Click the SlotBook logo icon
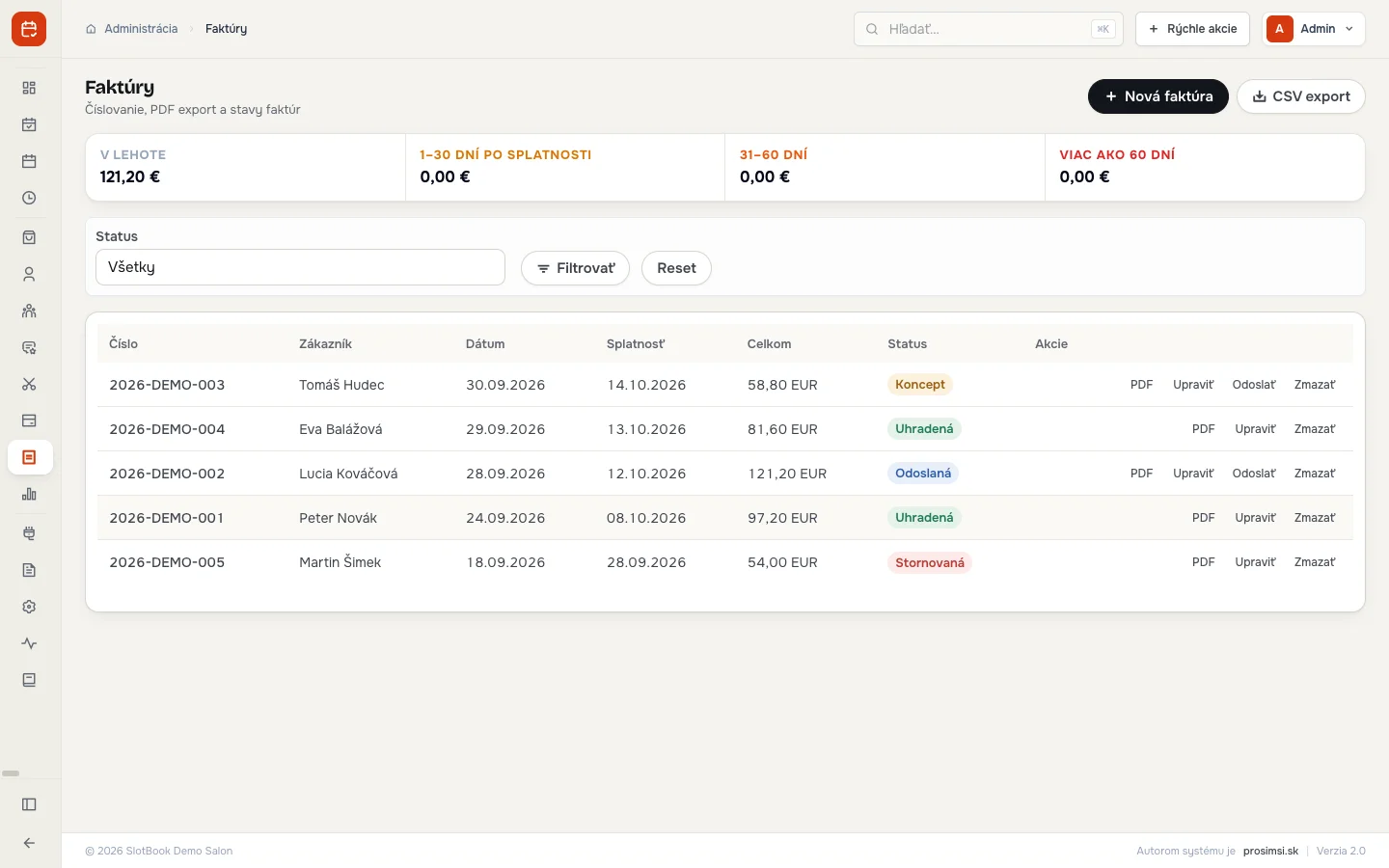 coord(29,29)
